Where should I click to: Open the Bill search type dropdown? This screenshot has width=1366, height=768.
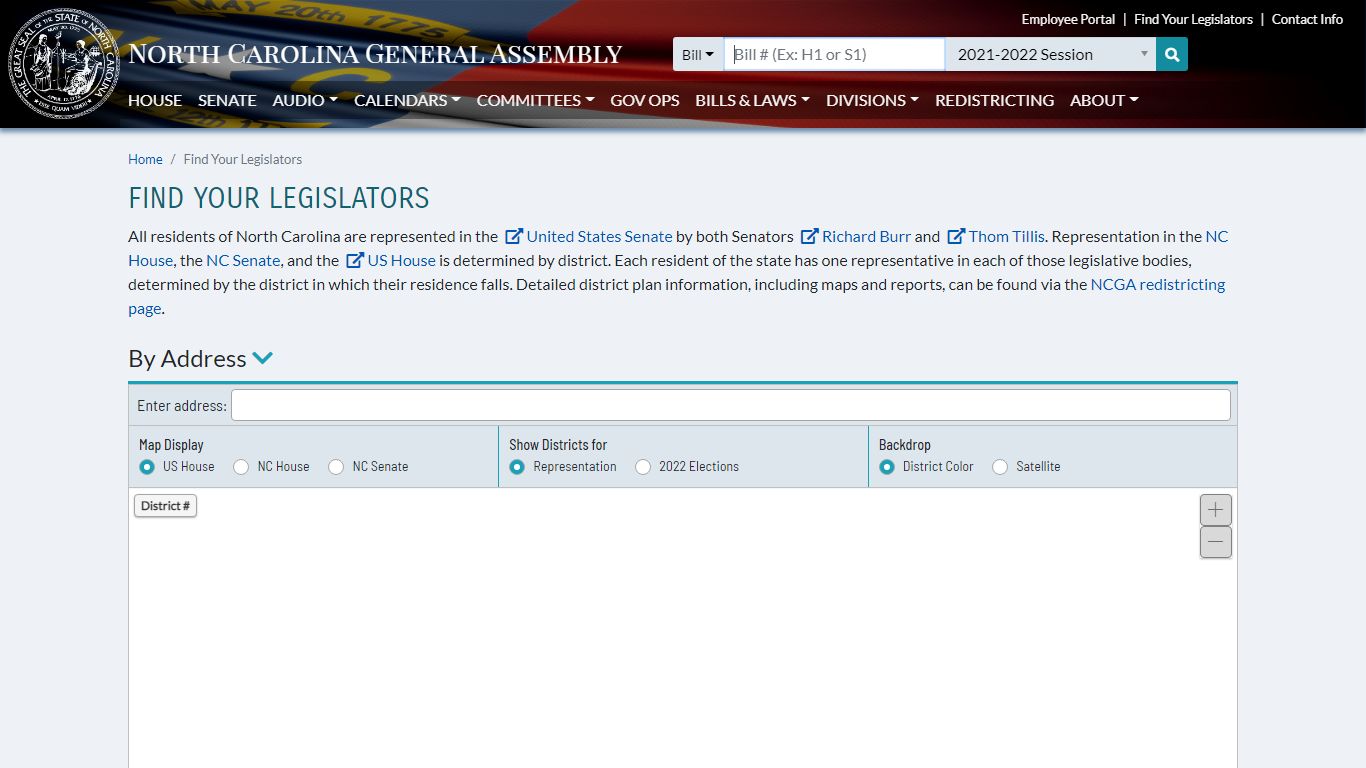pyautogui.click(x=698, y=54)
